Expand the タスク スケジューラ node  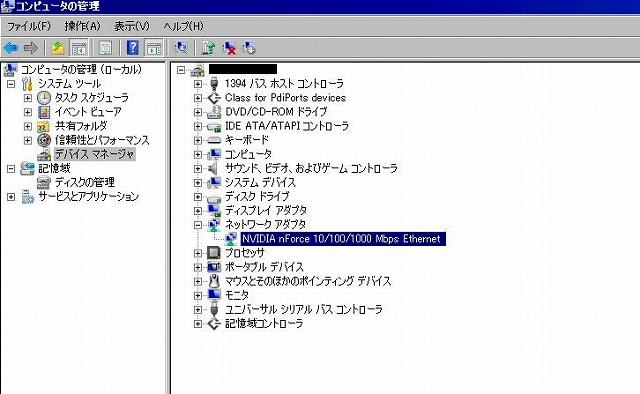(27, 98)
